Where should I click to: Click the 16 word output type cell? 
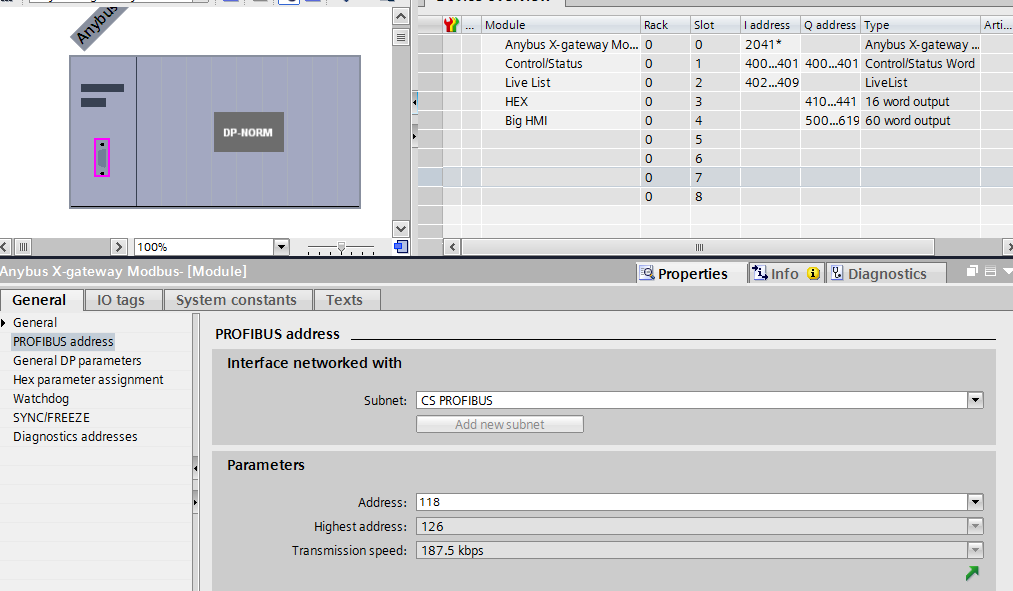click(x=920, y=101)
